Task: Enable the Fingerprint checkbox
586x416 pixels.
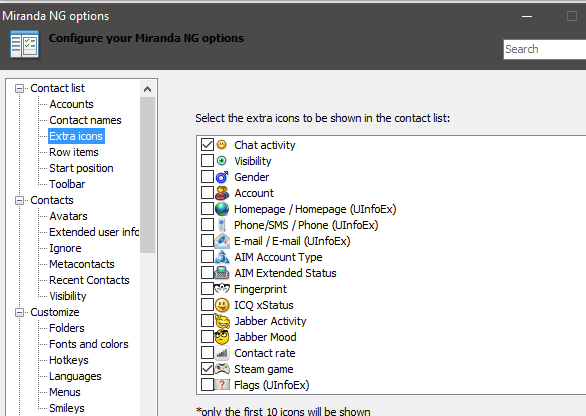Action: pyautogui.click(x=207, y=289)
